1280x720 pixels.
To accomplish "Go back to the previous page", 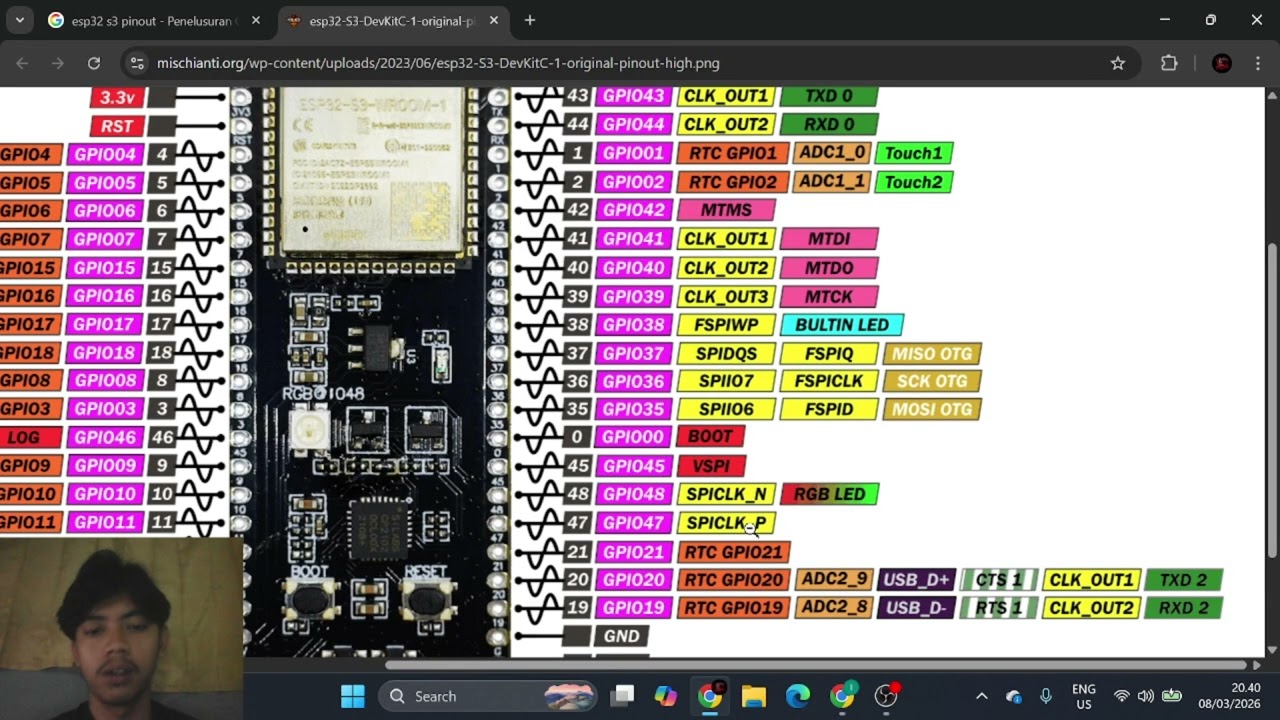I will point(22,63).
